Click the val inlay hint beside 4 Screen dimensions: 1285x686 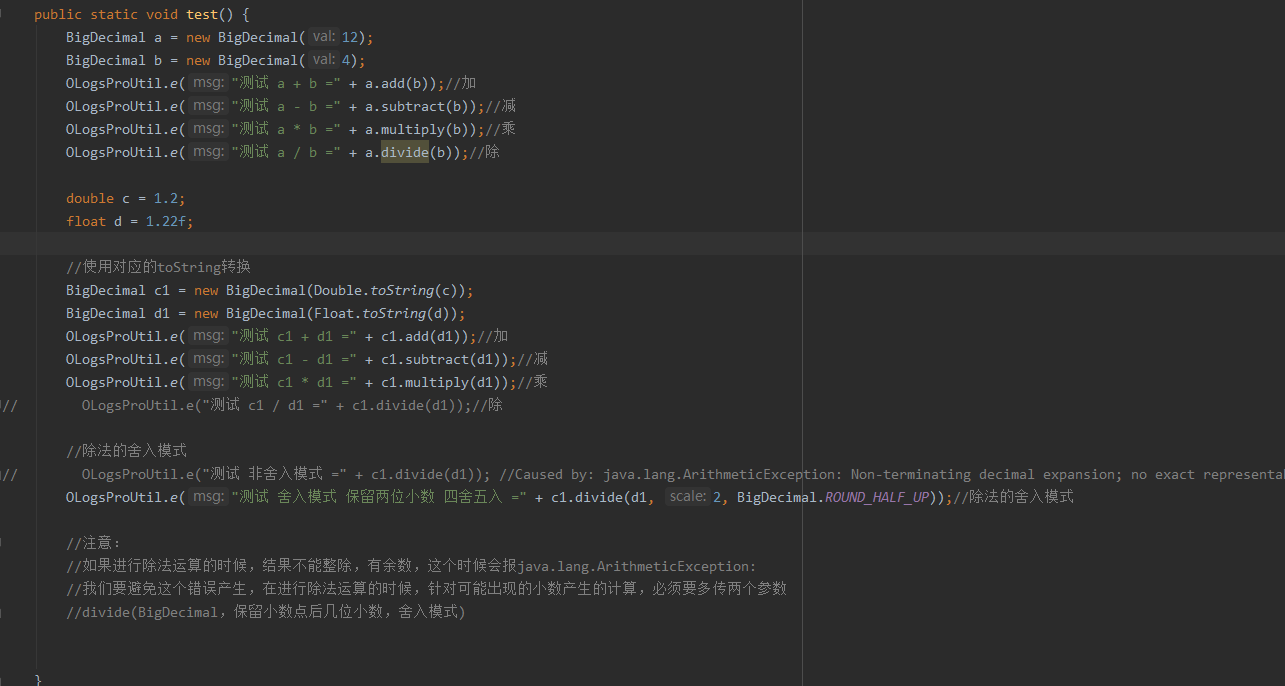[322, 59]
